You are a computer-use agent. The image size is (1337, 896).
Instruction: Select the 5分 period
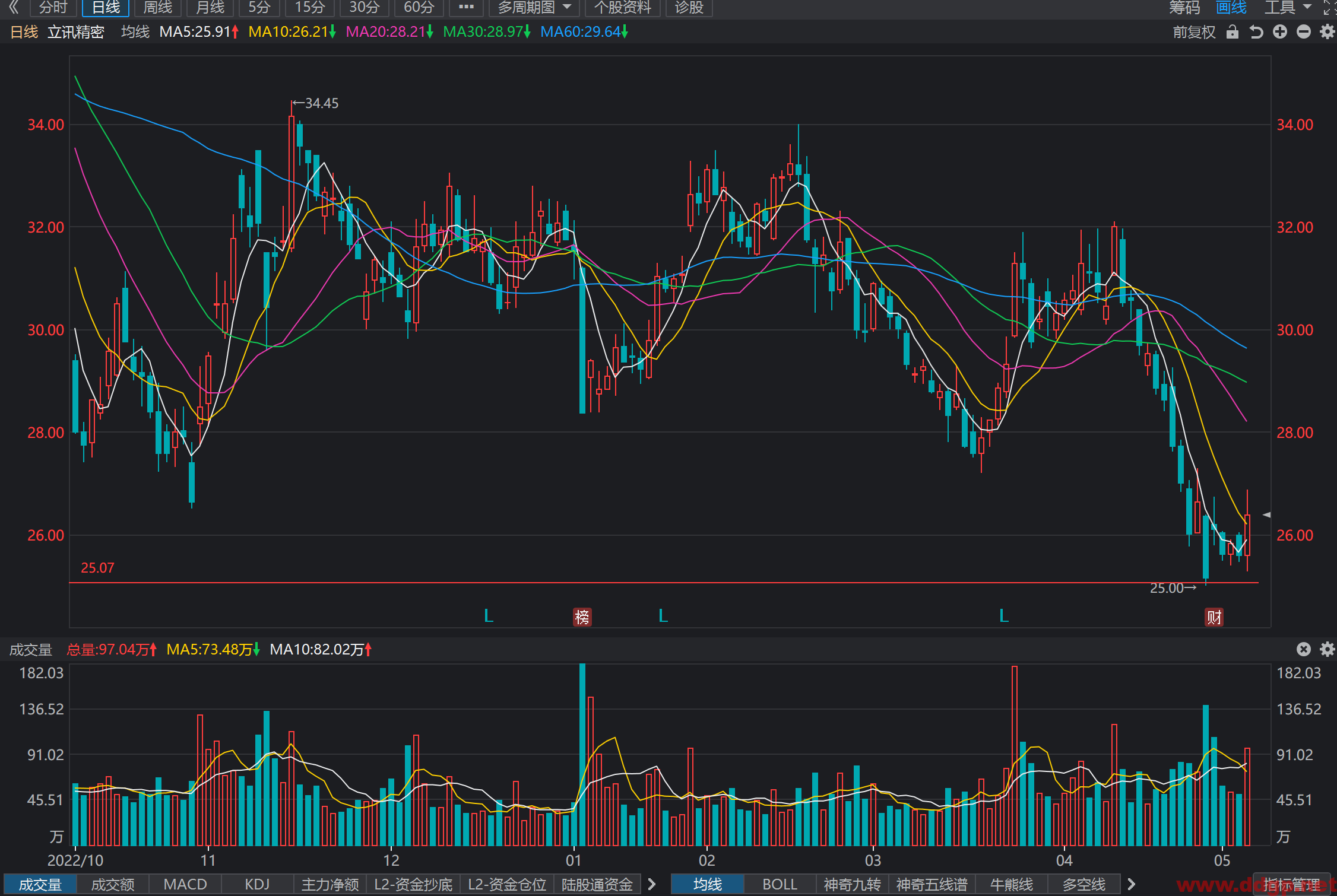(x=259, y=7)
